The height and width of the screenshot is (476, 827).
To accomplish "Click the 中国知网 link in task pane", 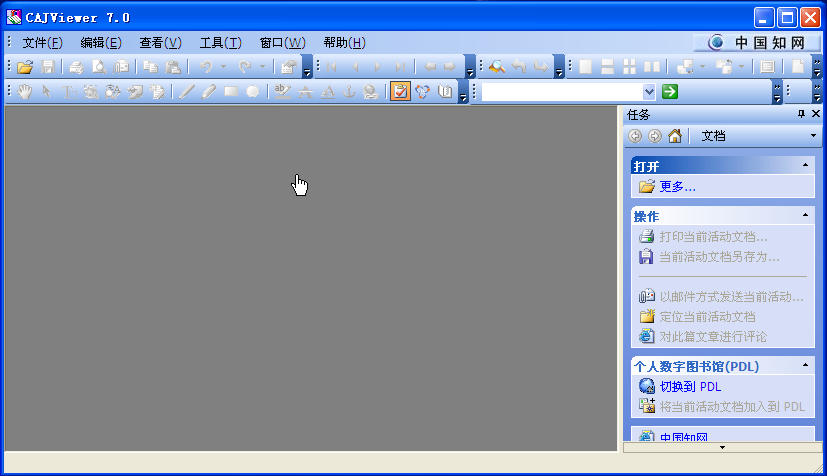I will [x=684, y=437].
